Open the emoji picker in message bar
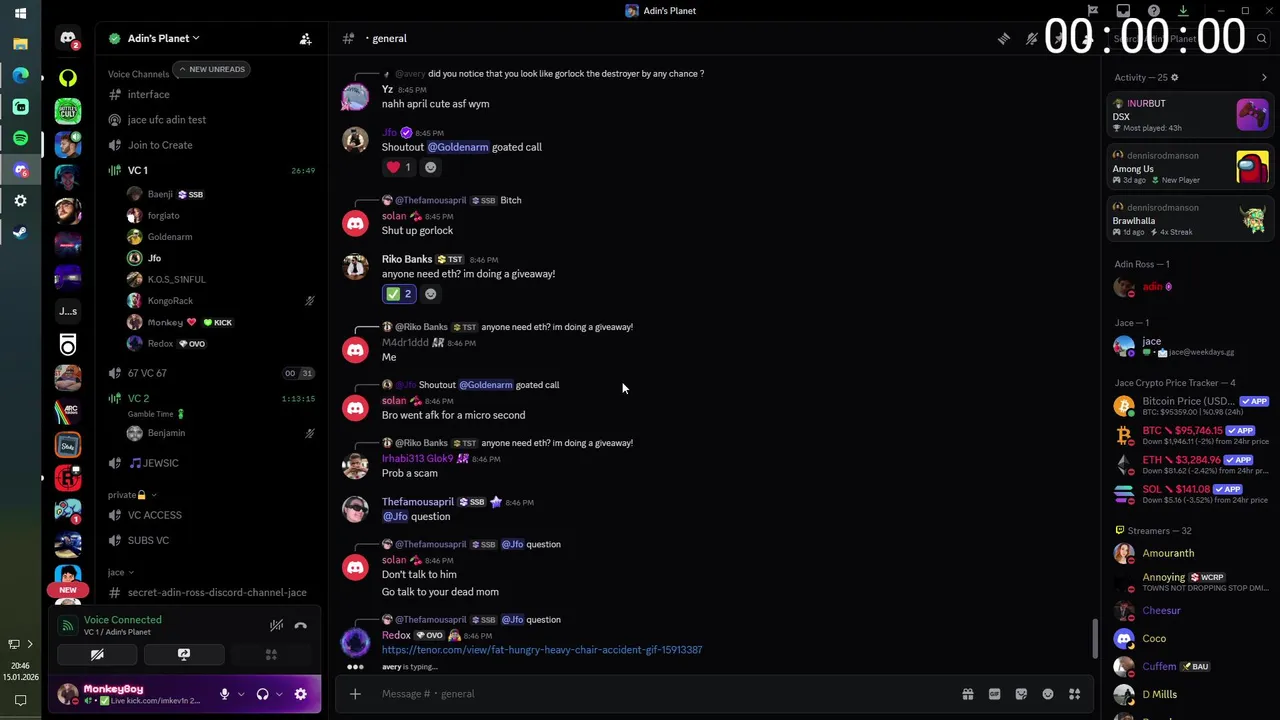Viewport: 1280px width, 720px height. pyautogui.click(x=1048, y=694)
